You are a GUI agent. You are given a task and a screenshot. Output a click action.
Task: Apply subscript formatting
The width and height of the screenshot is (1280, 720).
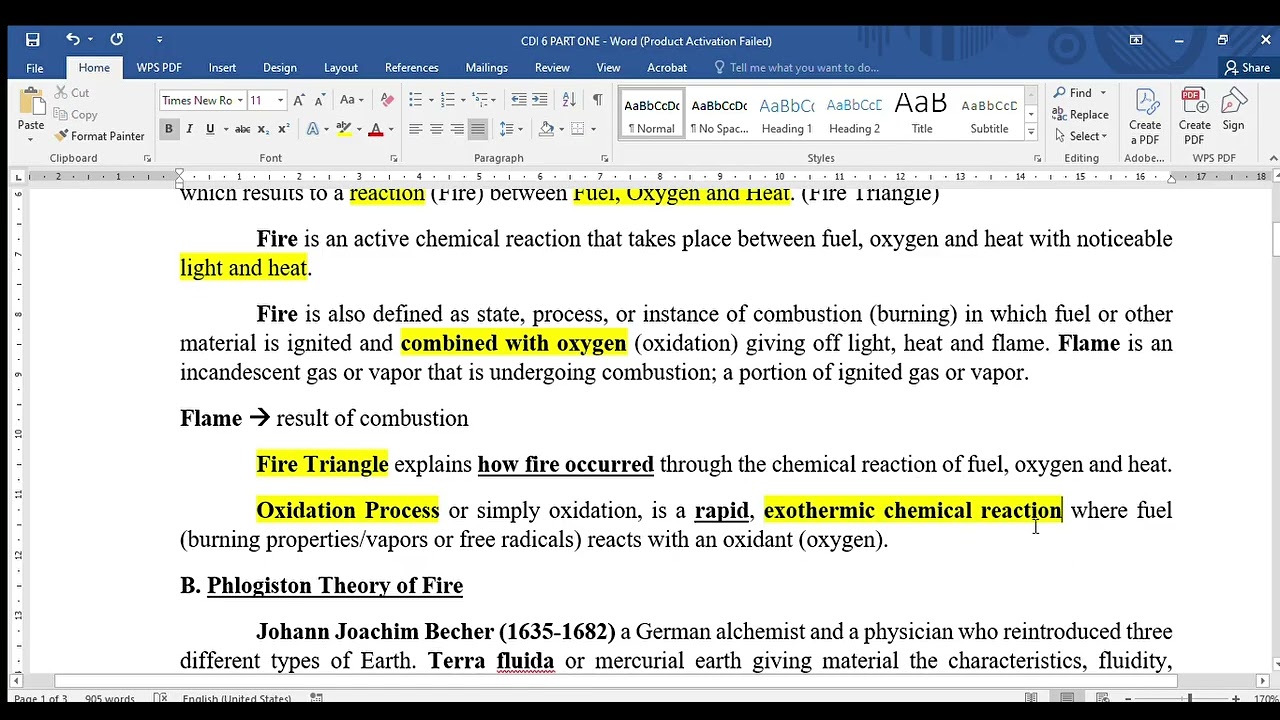(264, 129)
